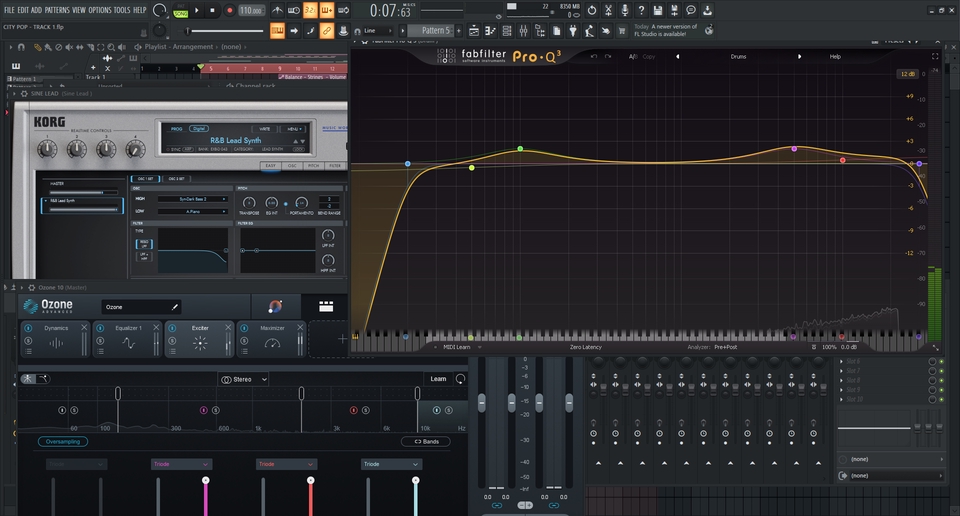Viewport: 960px width, 516px height.
Task: Bypass the pink Exciter band
Action: pos(204,410)
